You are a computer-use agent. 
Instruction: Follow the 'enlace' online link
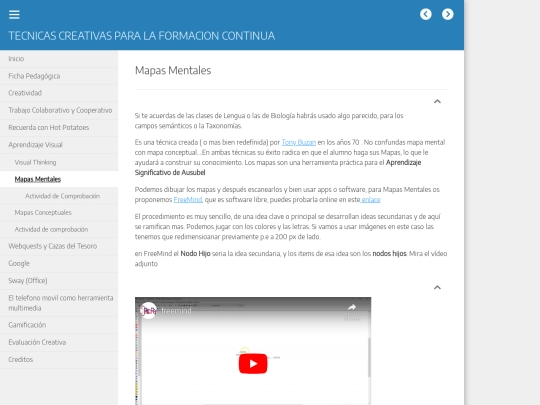tap(371, 200)
